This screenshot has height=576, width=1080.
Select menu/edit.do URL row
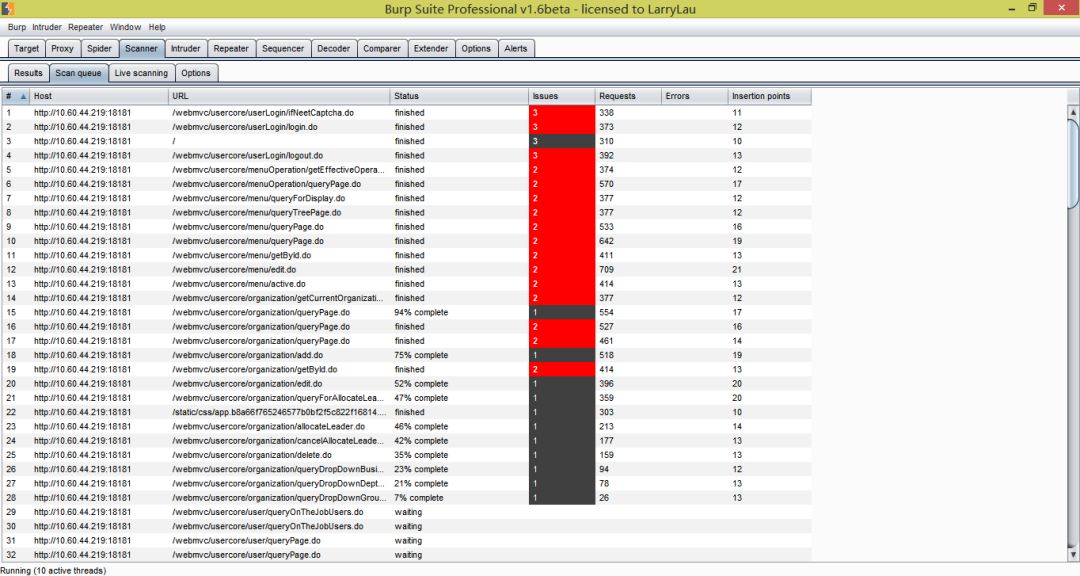[234, 269]
